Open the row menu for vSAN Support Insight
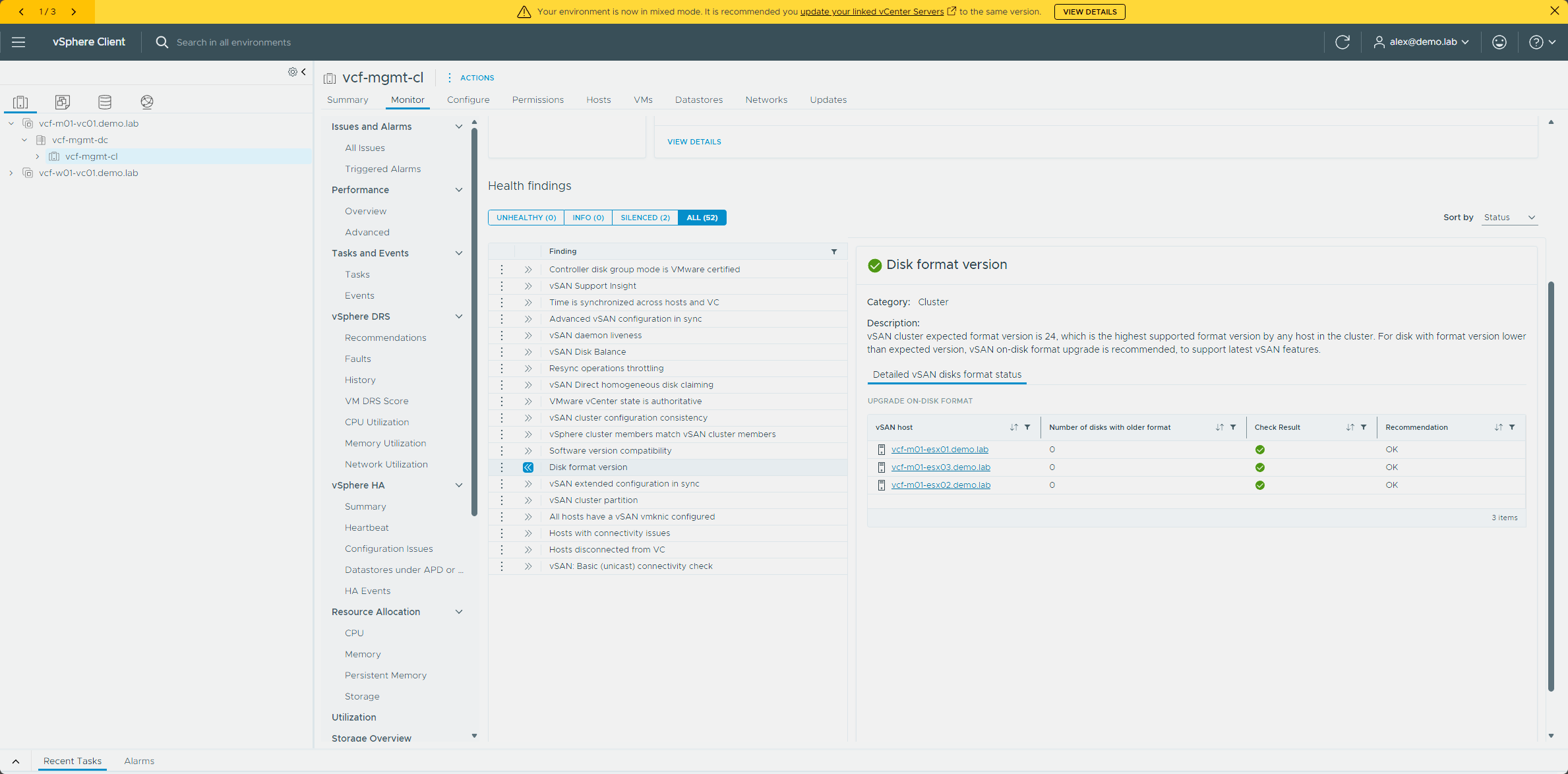1568x774 pixels. pos(502,286)
